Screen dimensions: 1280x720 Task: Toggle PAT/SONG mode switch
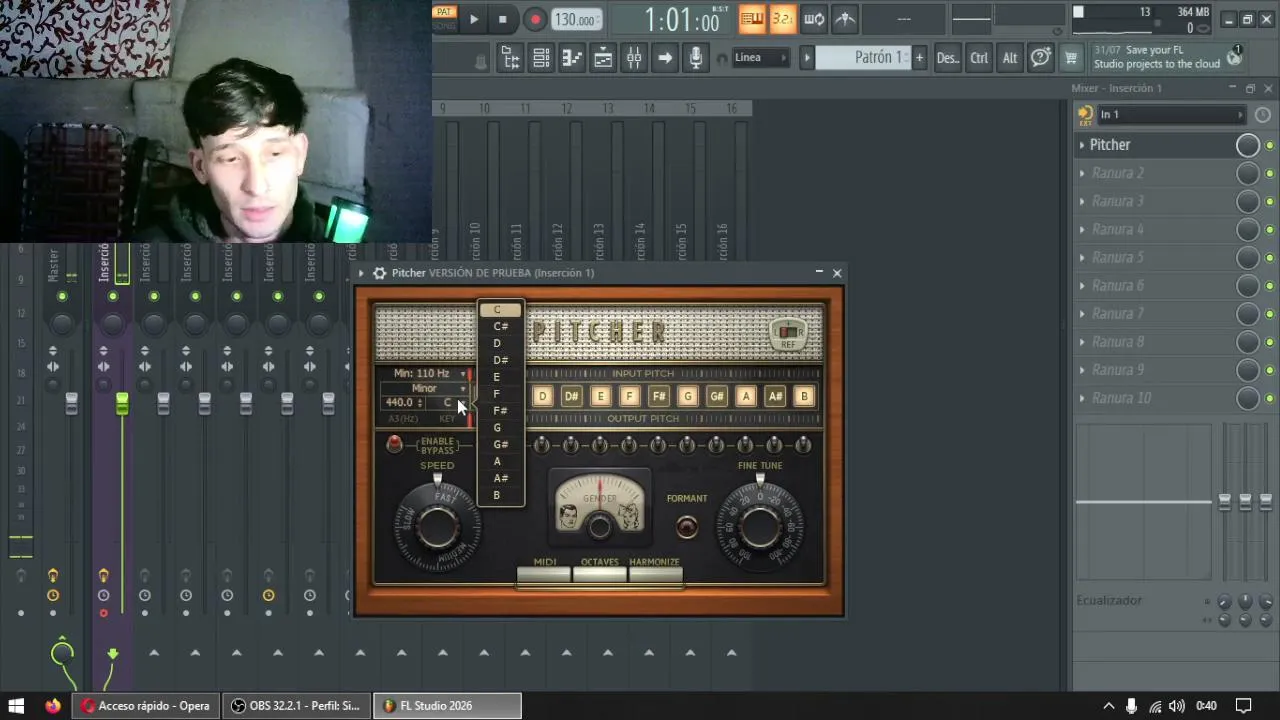coord(444,18)
